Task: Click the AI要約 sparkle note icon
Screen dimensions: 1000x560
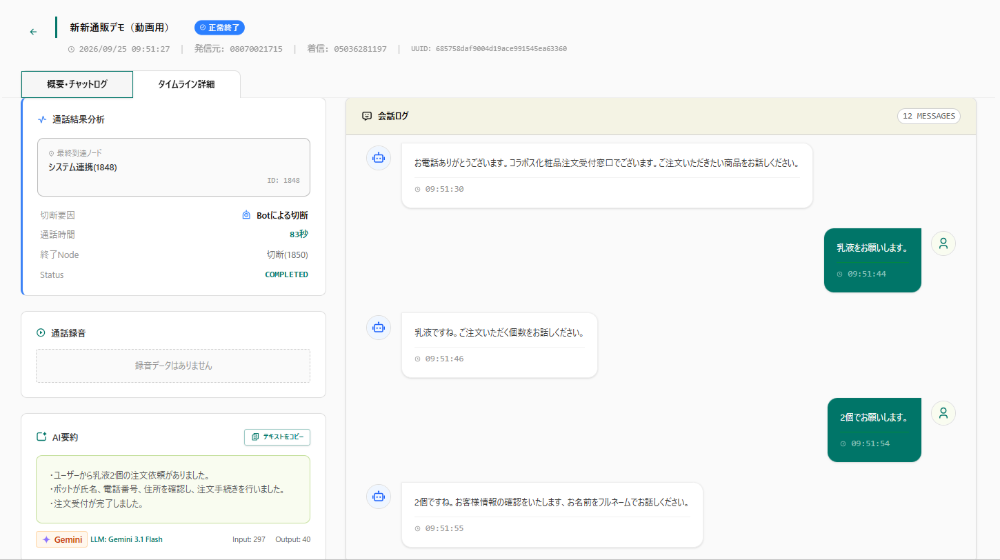Action: [41, 437]
